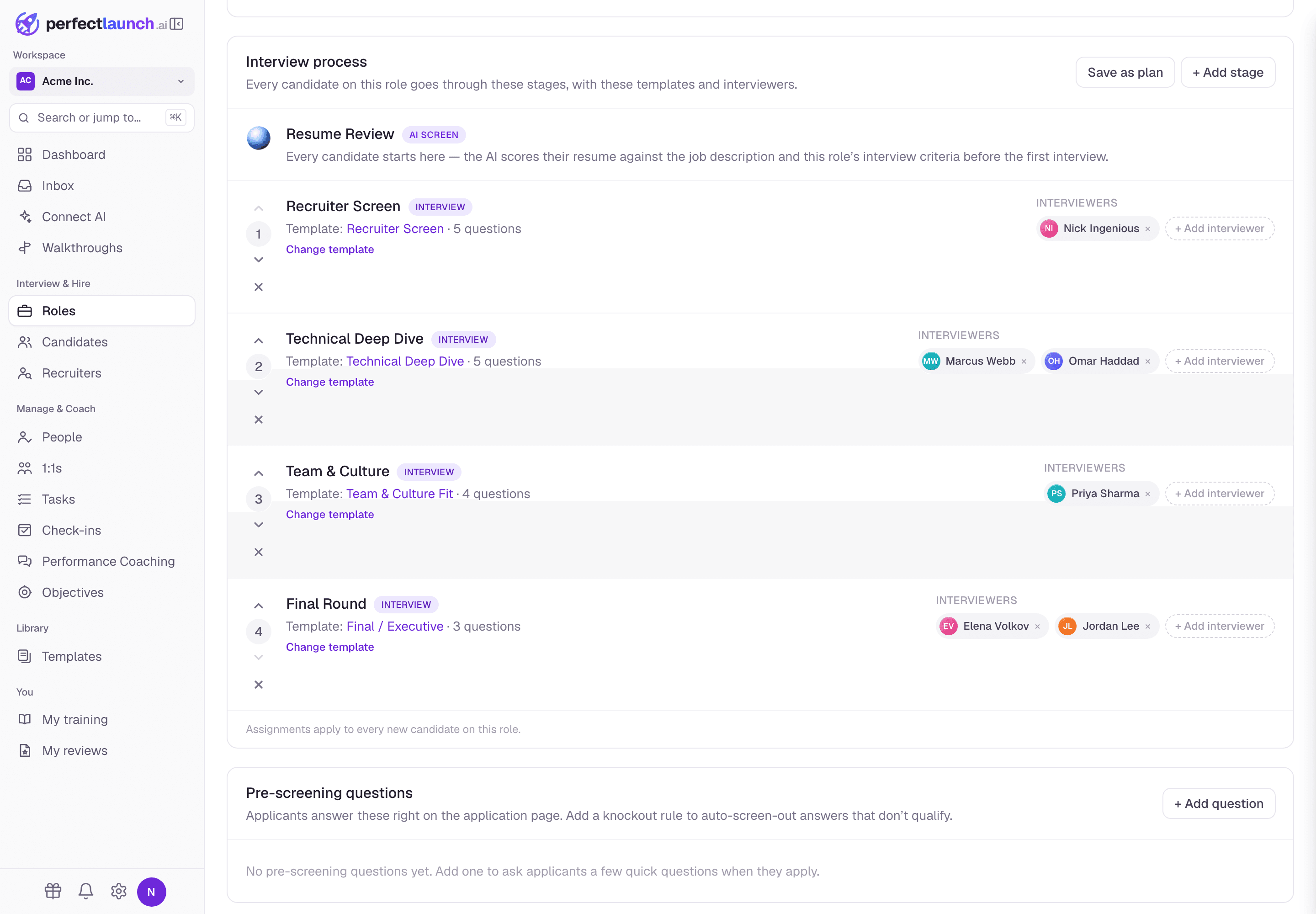Screen dimensions: 1316x914
Task: Open Candidates list
Action: 102,342
